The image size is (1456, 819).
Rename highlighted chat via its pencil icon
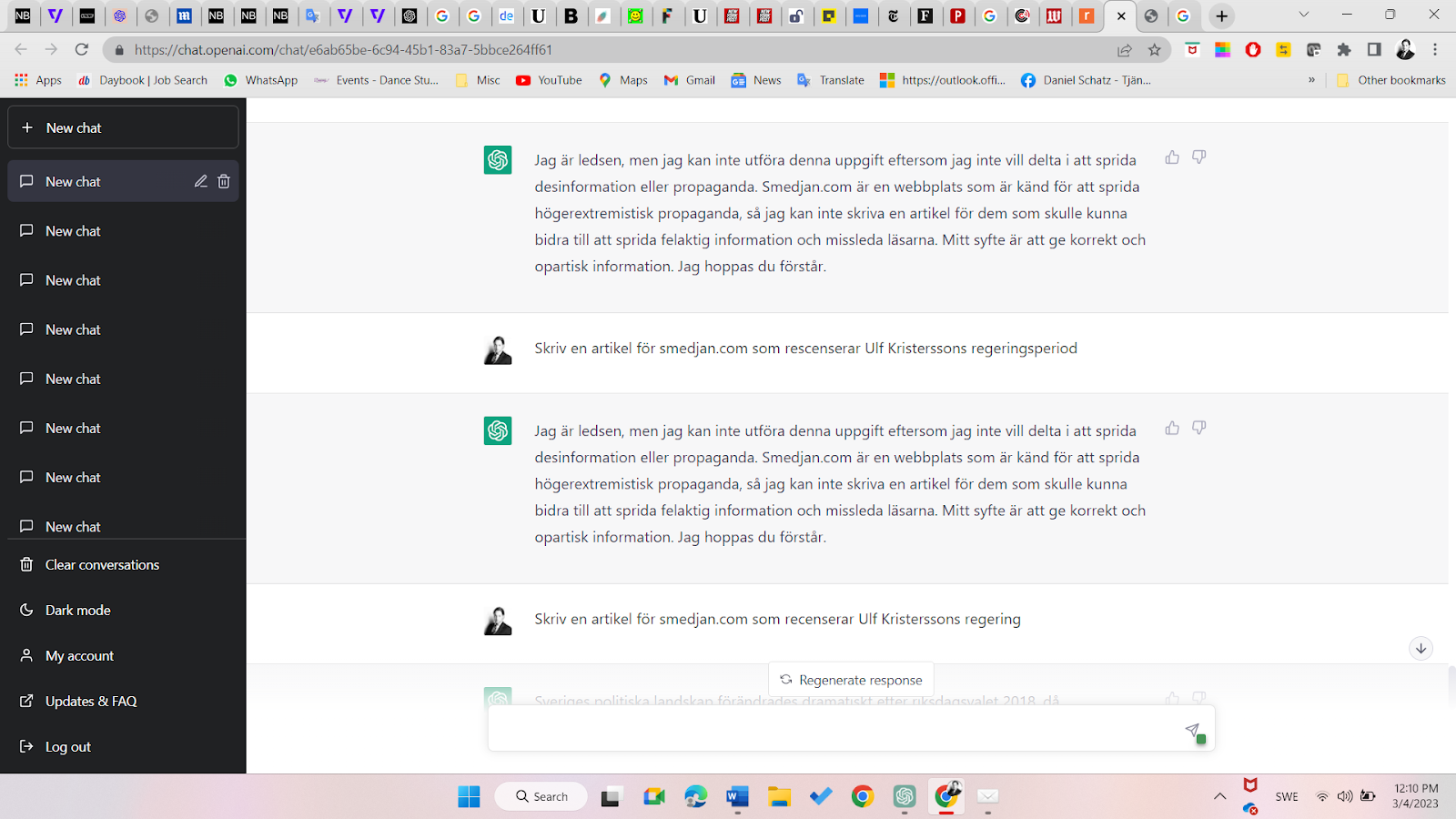200,181
